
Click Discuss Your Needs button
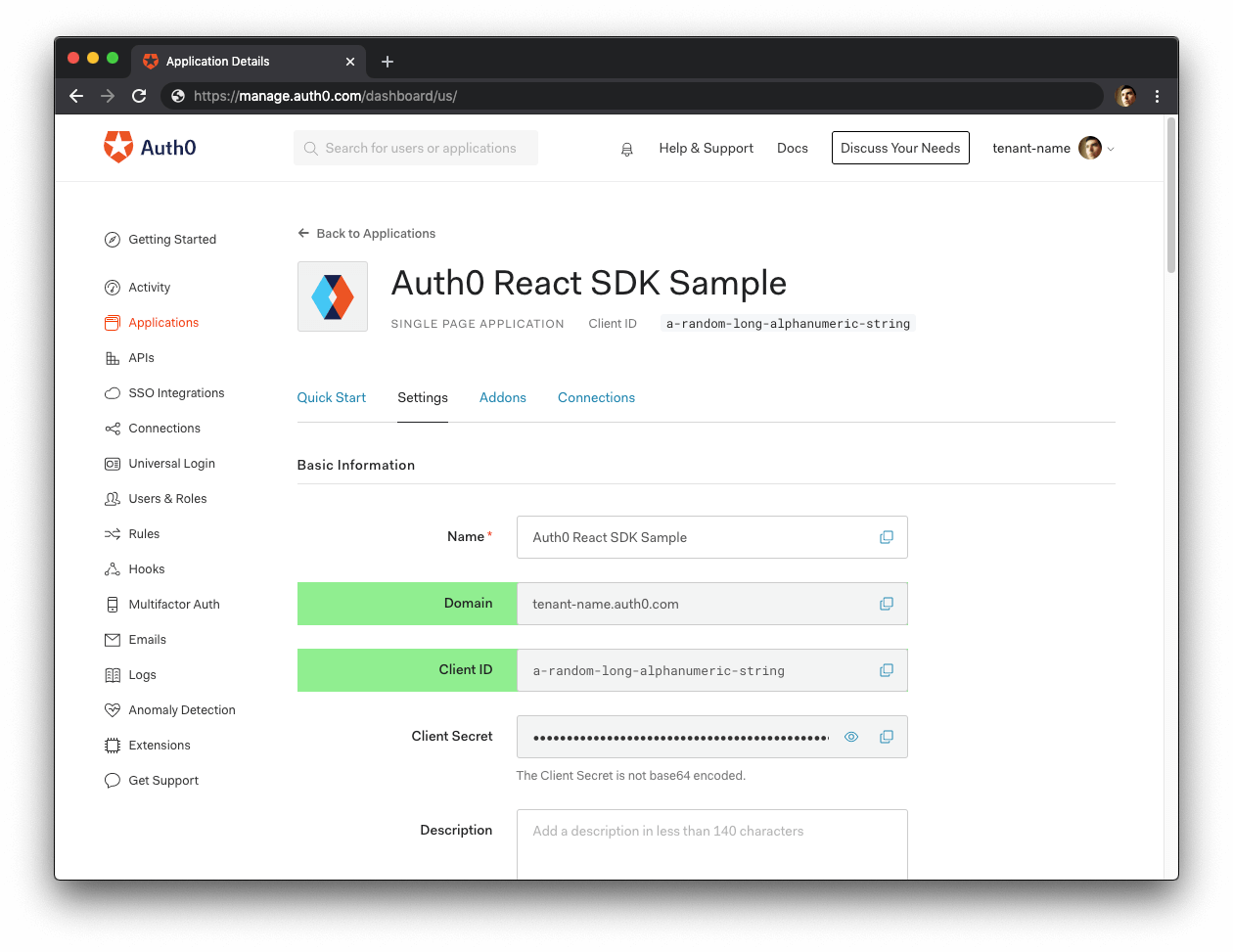coord(900,148)
